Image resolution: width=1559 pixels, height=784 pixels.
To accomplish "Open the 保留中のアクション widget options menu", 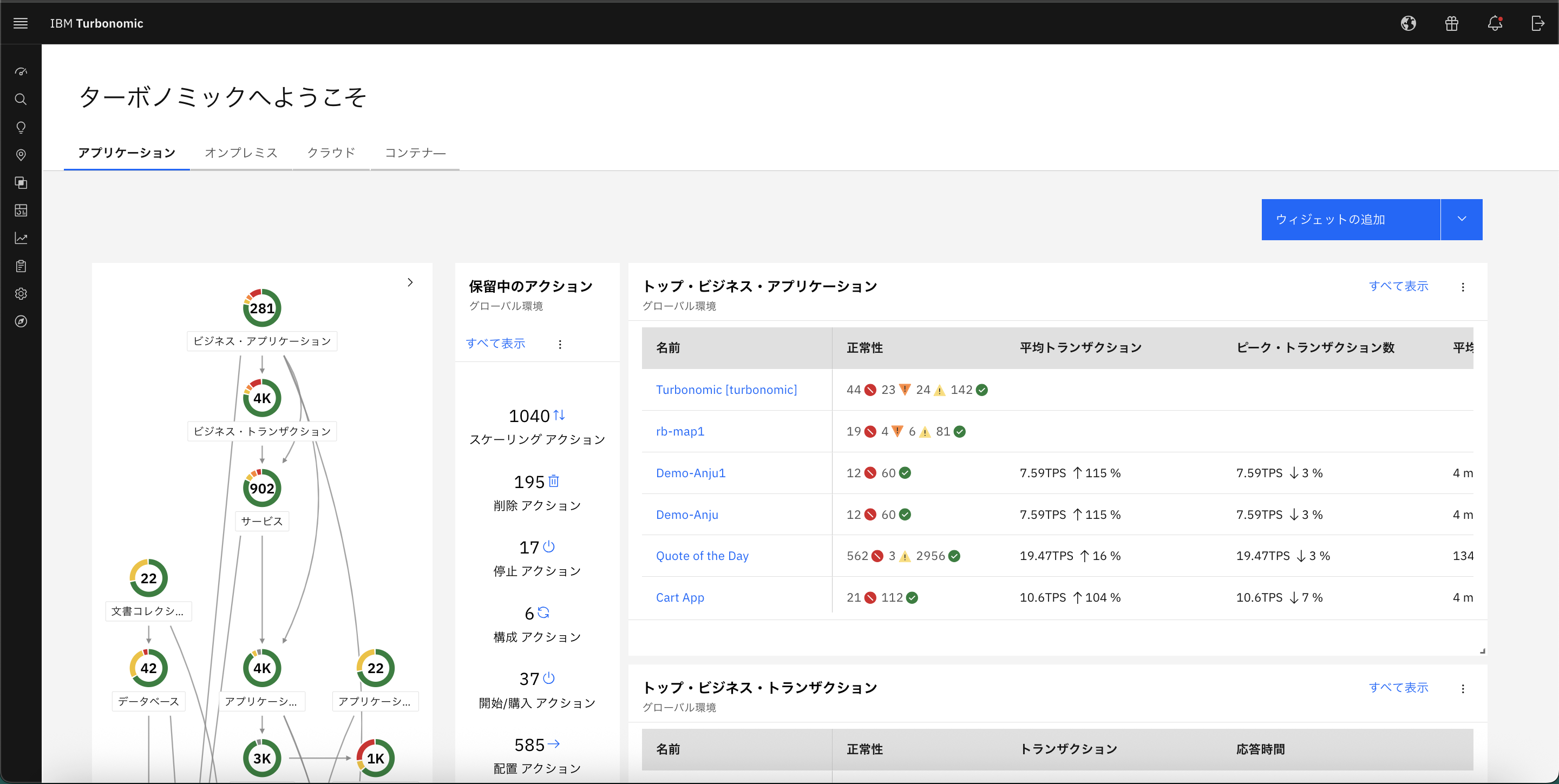I will pyautogui.click(x=560, y=344).
